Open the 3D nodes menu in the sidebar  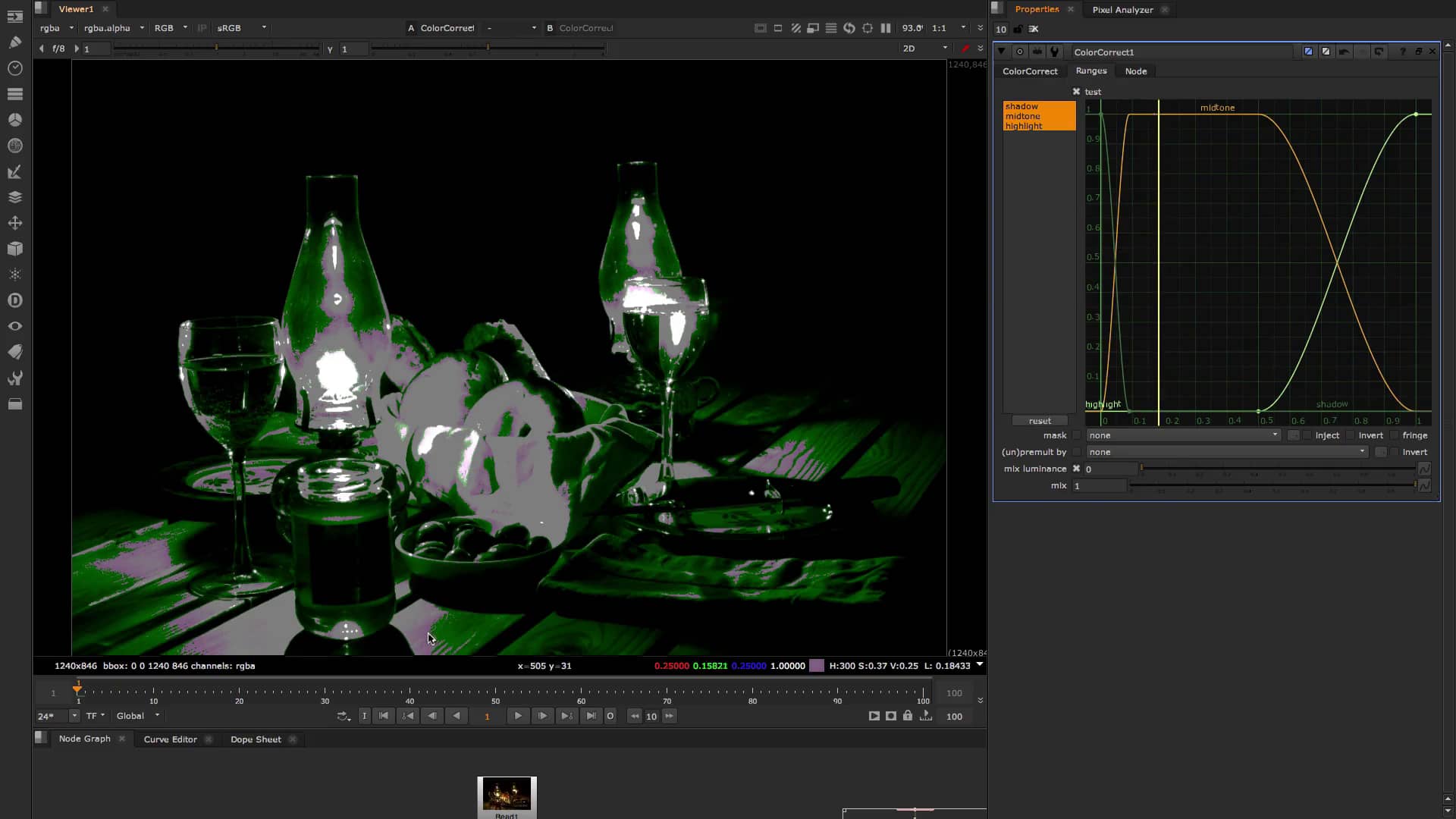click(x=15, y=248)
